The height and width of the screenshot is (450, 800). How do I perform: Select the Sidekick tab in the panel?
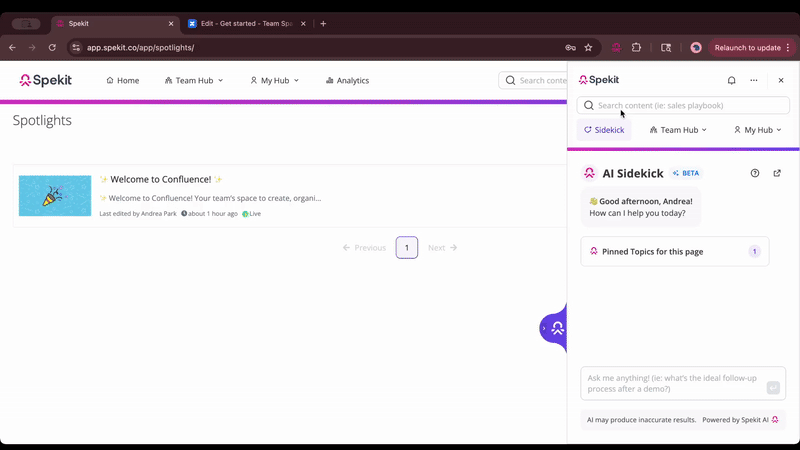coord(604,130)
